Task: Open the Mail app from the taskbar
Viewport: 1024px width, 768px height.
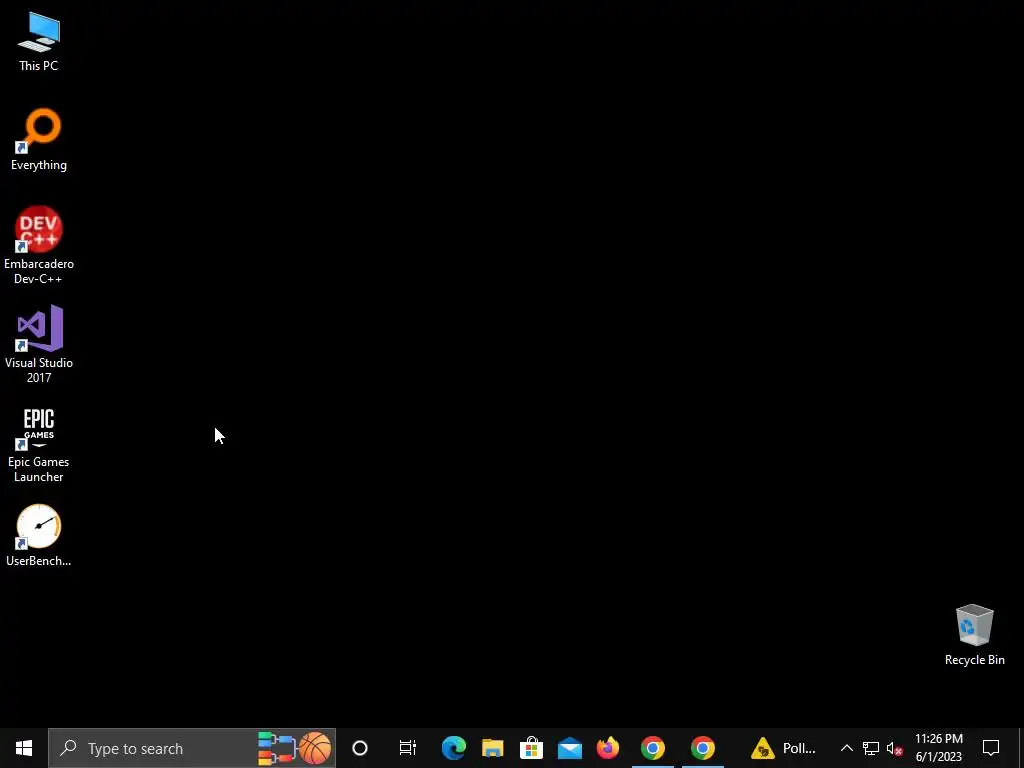Action: pos(569,748)
